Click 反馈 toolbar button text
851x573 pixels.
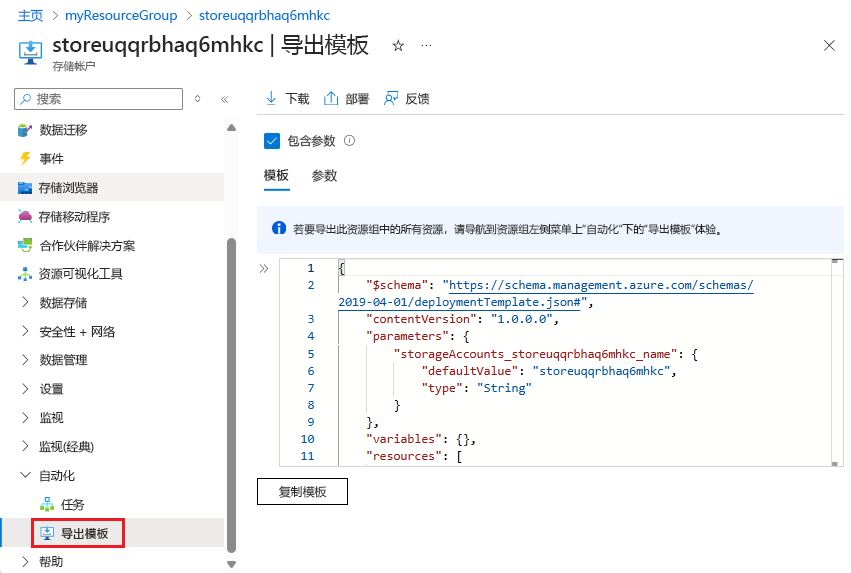tap(417, 99)
